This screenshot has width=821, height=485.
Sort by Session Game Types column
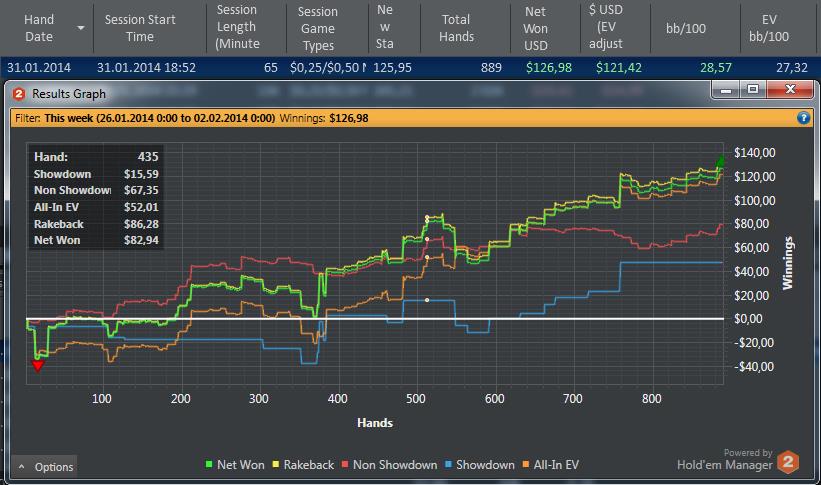(318, 28)
